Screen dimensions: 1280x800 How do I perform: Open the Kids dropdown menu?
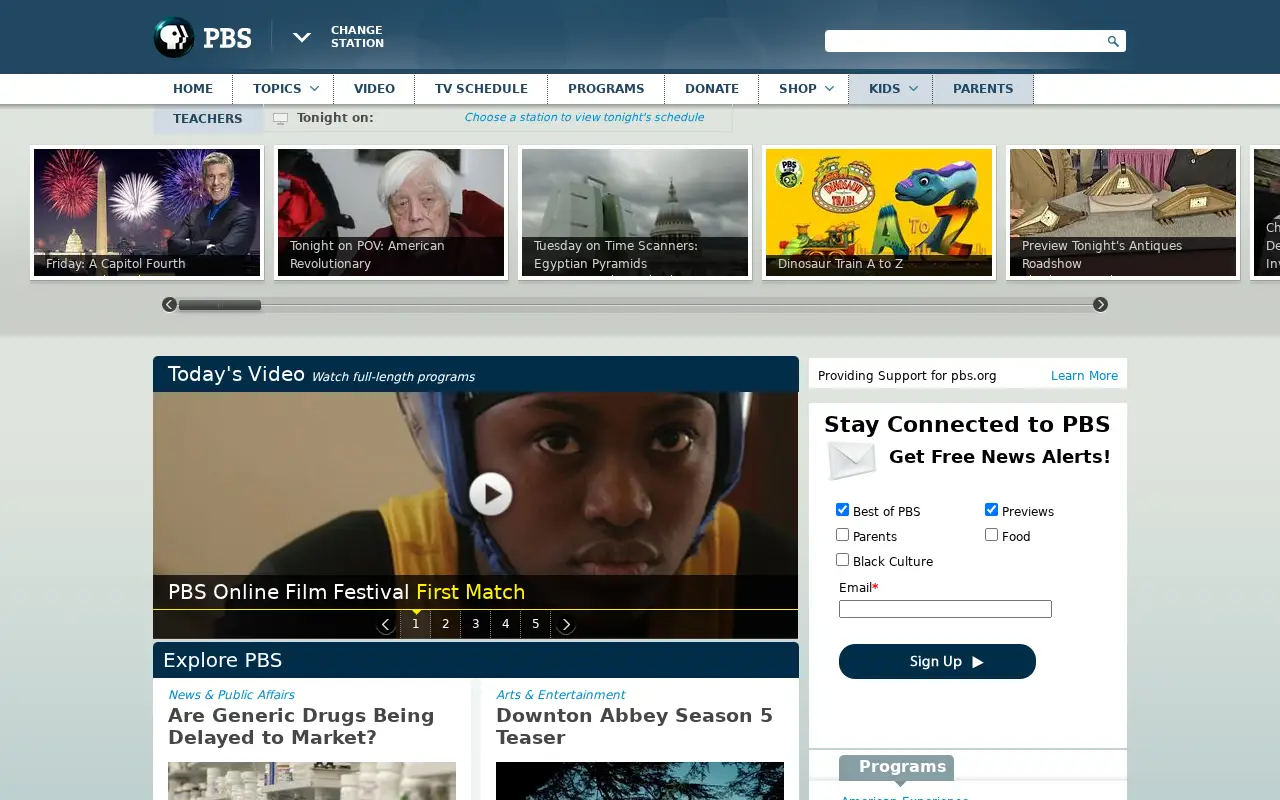(891, 89)
